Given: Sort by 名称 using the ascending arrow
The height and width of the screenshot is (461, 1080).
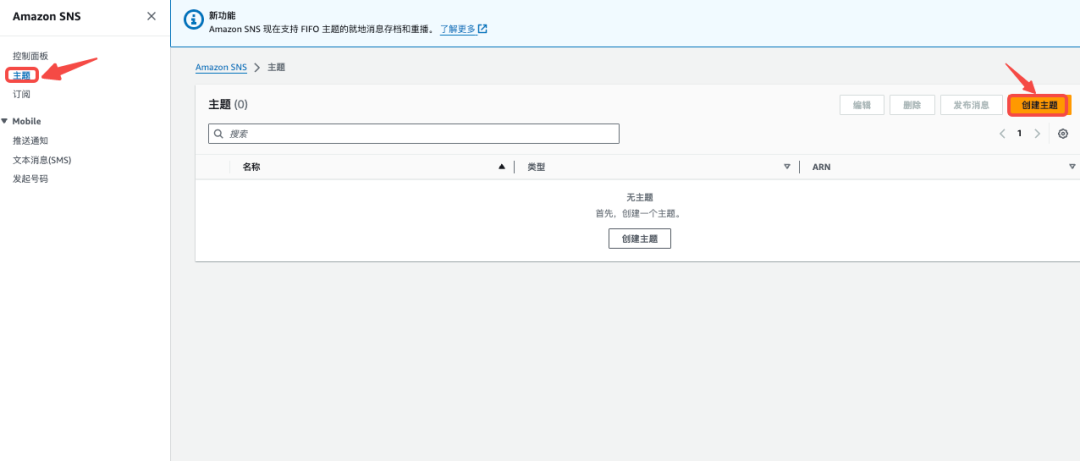Looking at the screenshot, I should [501, 167].
